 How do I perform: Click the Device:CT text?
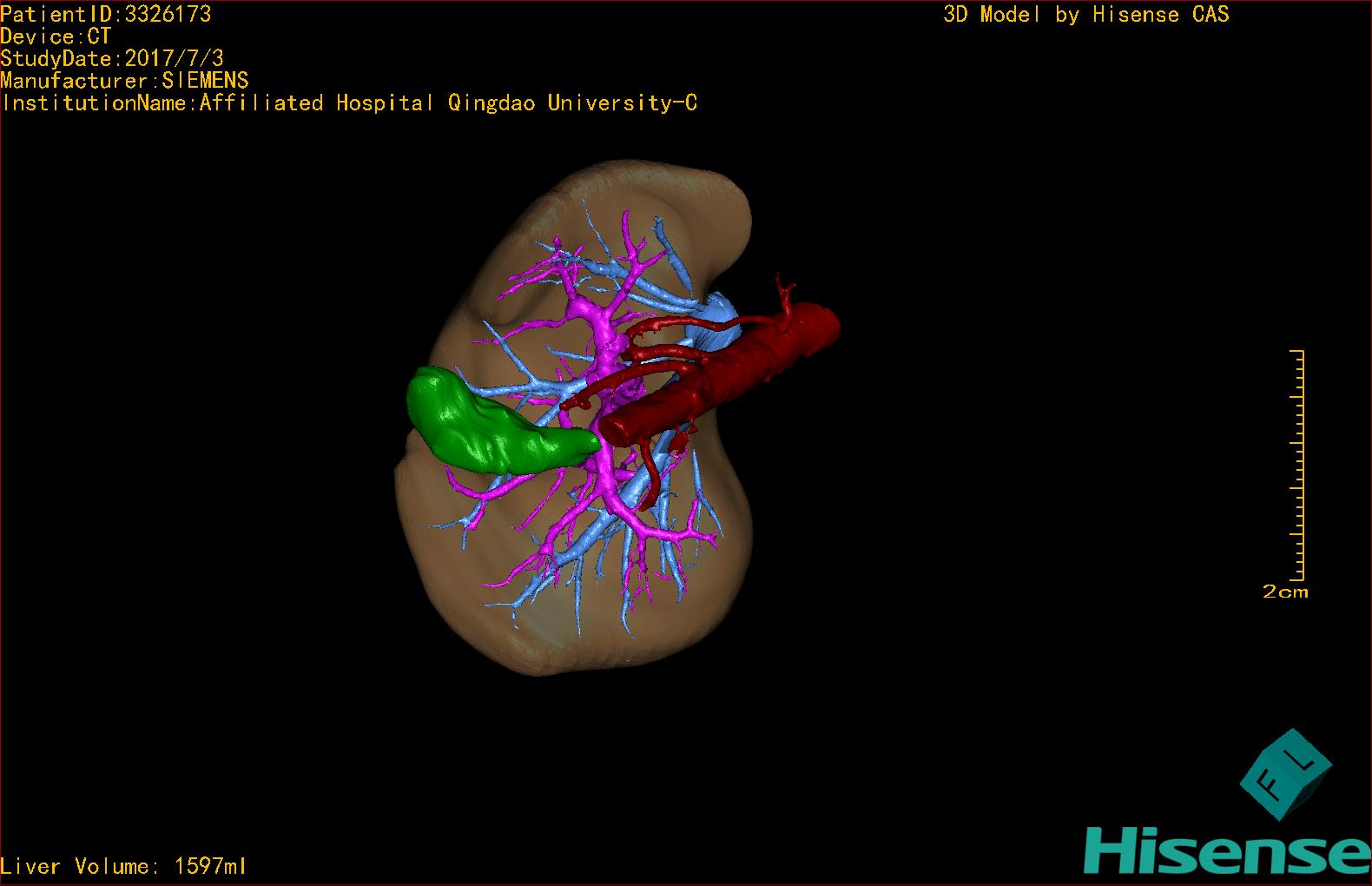tap(56, 36)
